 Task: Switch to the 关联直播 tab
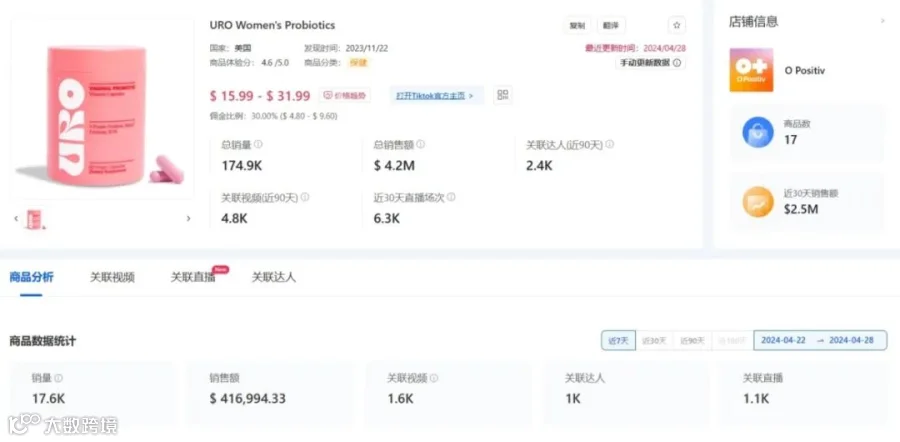pyautogui.click(x=193, y=277)
